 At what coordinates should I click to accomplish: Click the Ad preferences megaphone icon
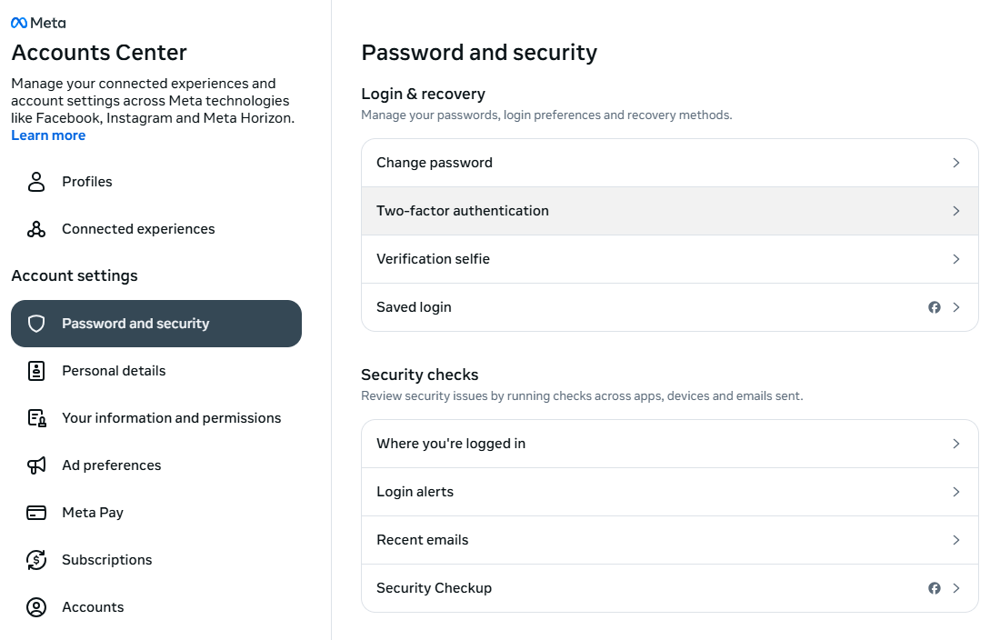click(36, 465)
